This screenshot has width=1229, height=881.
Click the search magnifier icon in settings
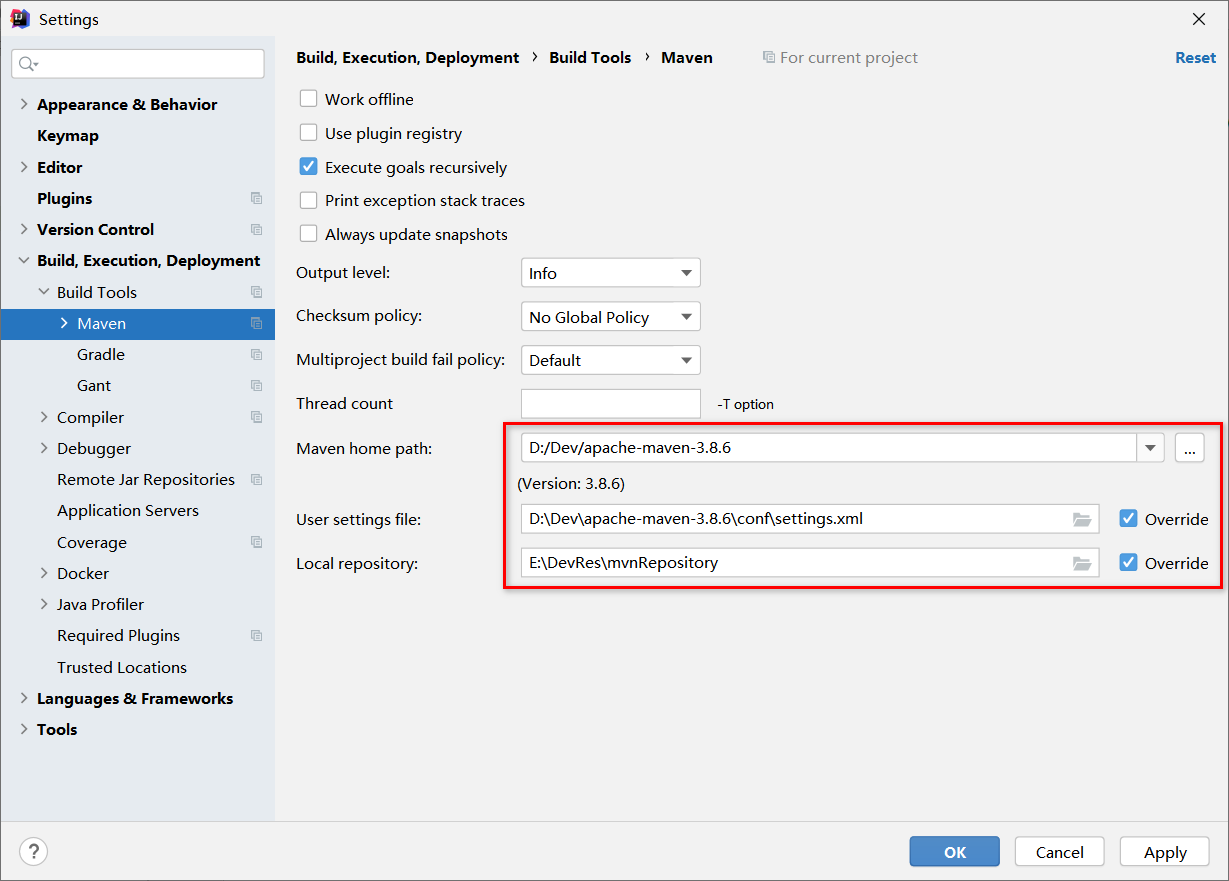click(27, 64)
